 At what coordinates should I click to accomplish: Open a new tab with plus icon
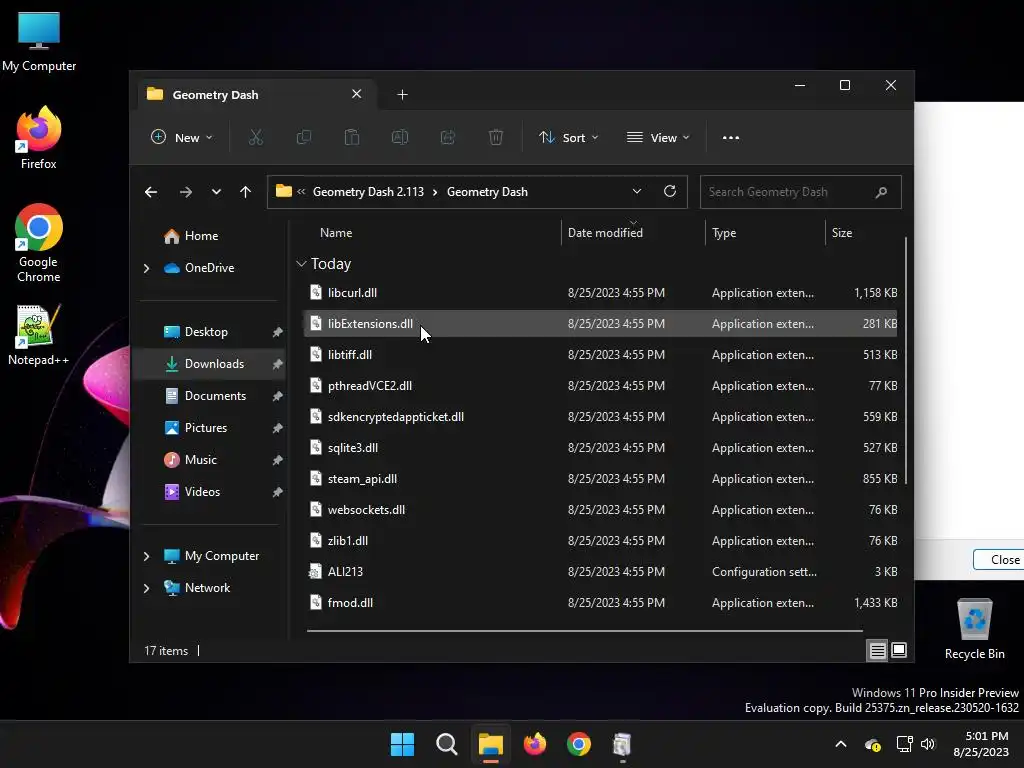[402, 95]
